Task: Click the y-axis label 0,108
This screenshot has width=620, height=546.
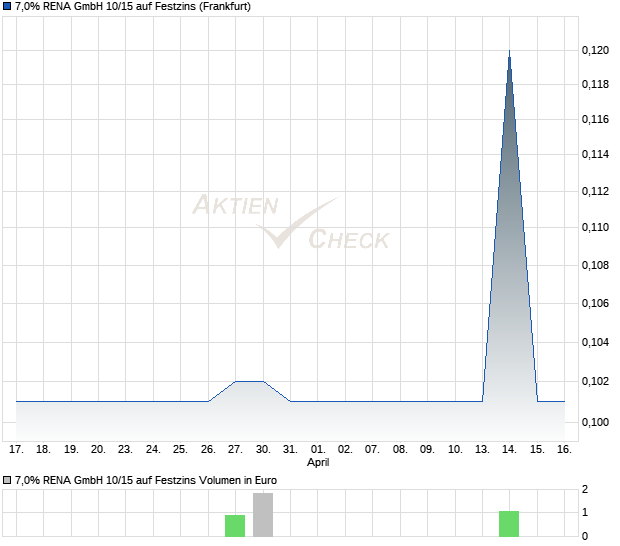Action: (x=595, y=265)
